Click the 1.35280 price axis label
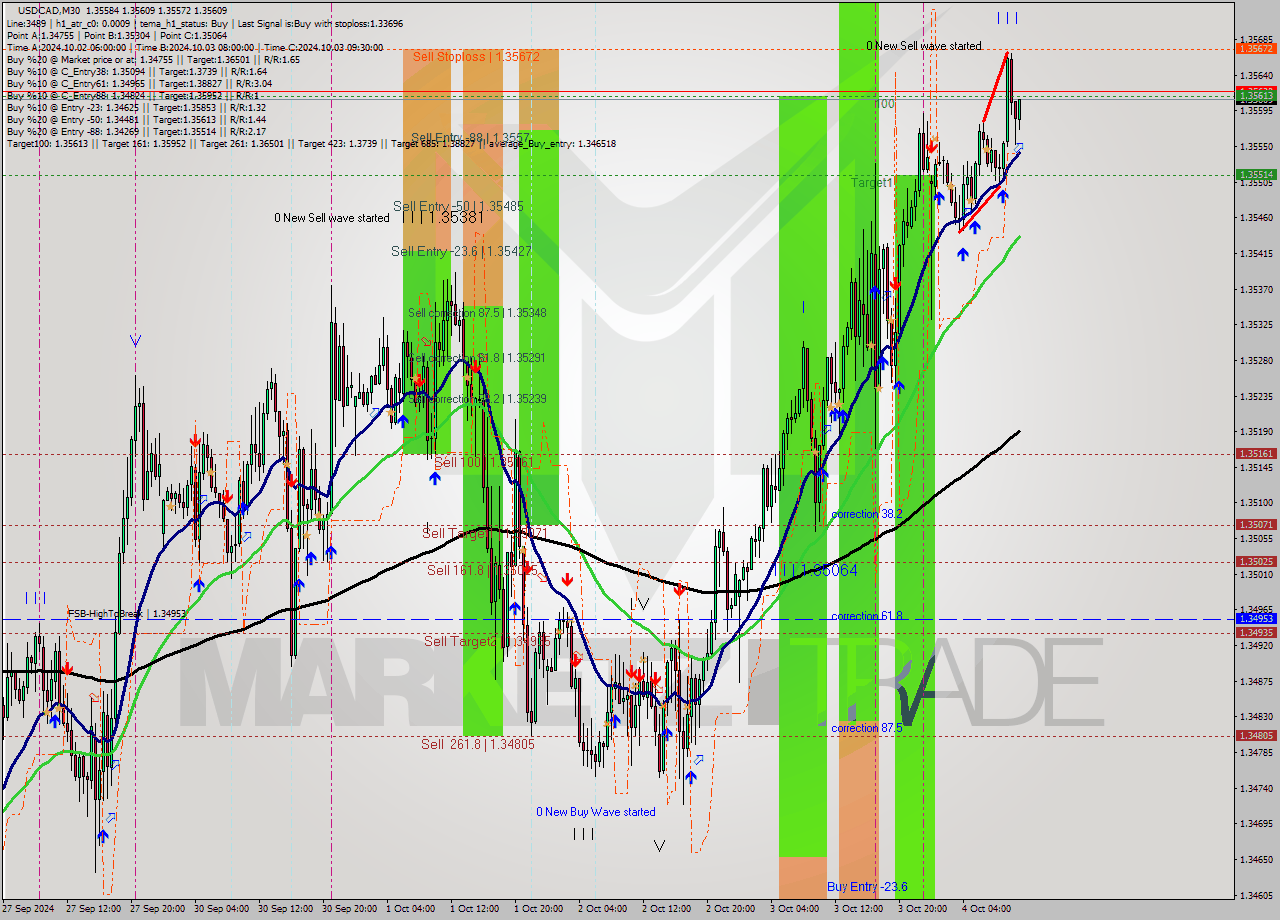Image resolution: width=1280 pixels, height=920 pixels. click(1256, 360)
